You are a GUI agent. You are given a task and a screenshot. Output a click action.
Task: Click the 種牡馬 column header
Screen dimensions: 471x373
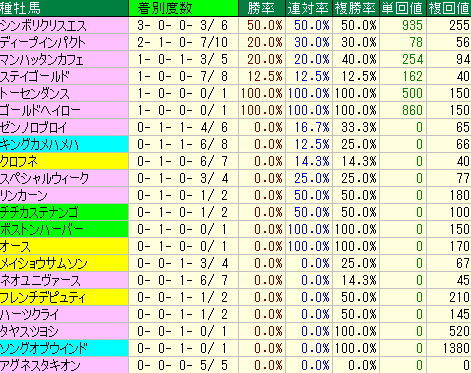tap(64, 8)
